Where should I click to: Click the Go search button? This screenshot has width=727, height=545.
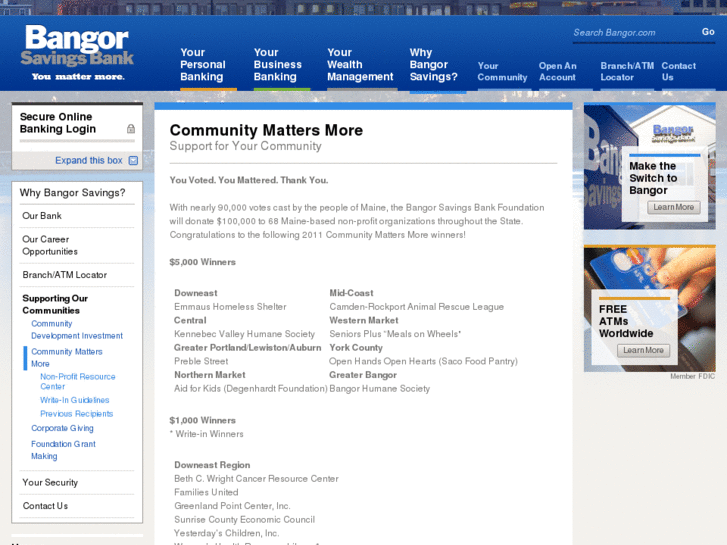click(x=708, y=32)
